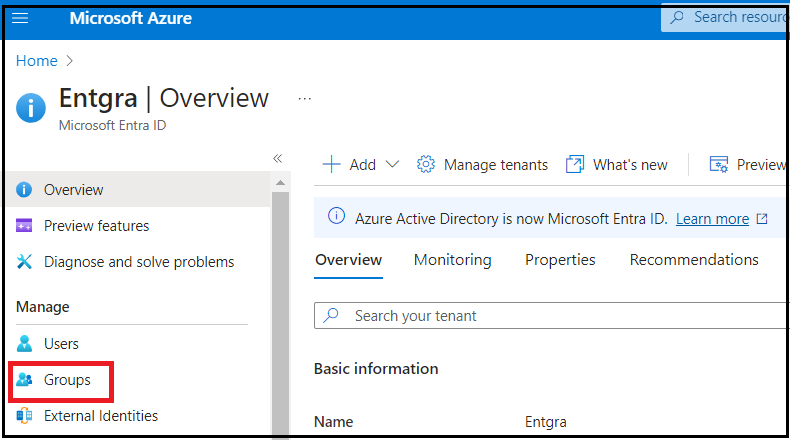Click the External Identities icon

(24, 416)
